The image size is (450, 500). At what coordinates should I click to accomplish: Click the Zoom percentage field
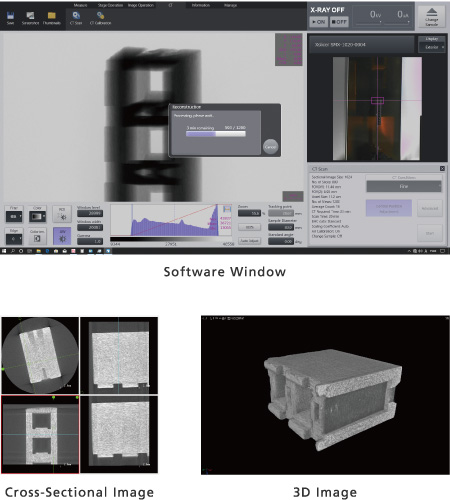[249, 213]
